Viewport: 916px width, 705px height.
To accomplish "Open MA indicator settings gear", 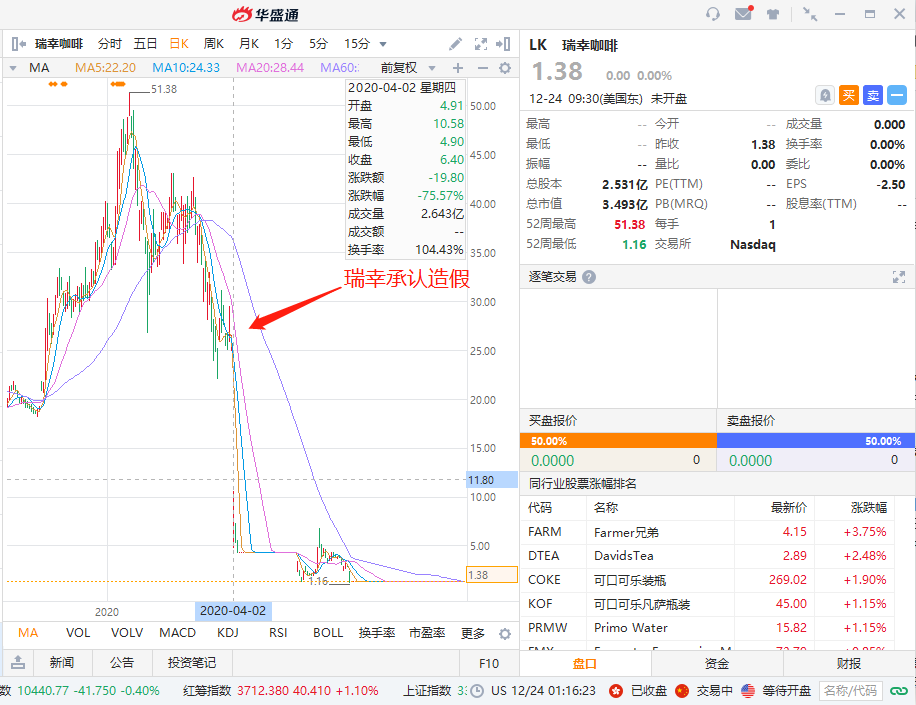I will point(505,68).
